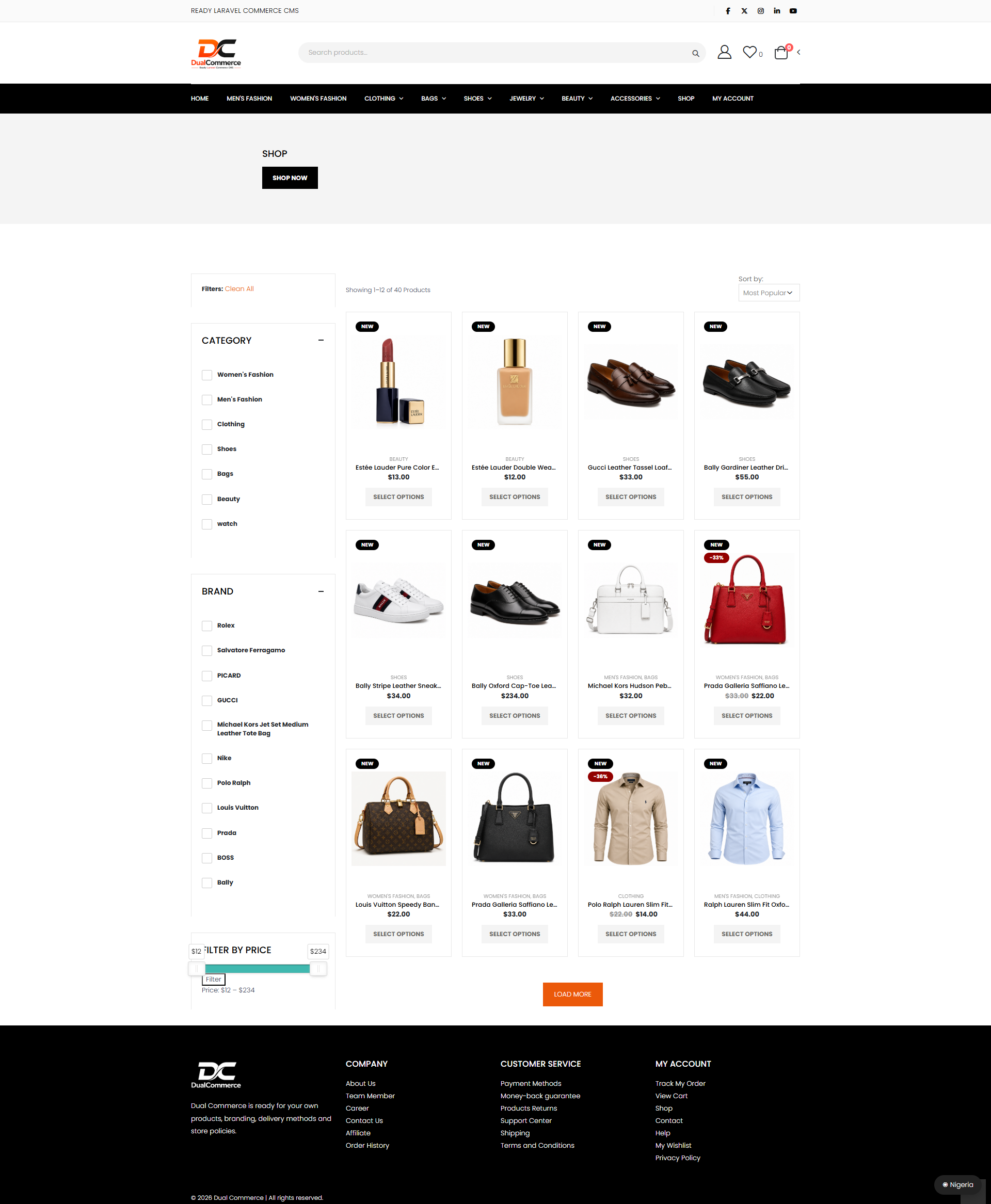Enable the Rolex brand filter
Viewport: 991px width, 1204px height.
pos(206,626)
